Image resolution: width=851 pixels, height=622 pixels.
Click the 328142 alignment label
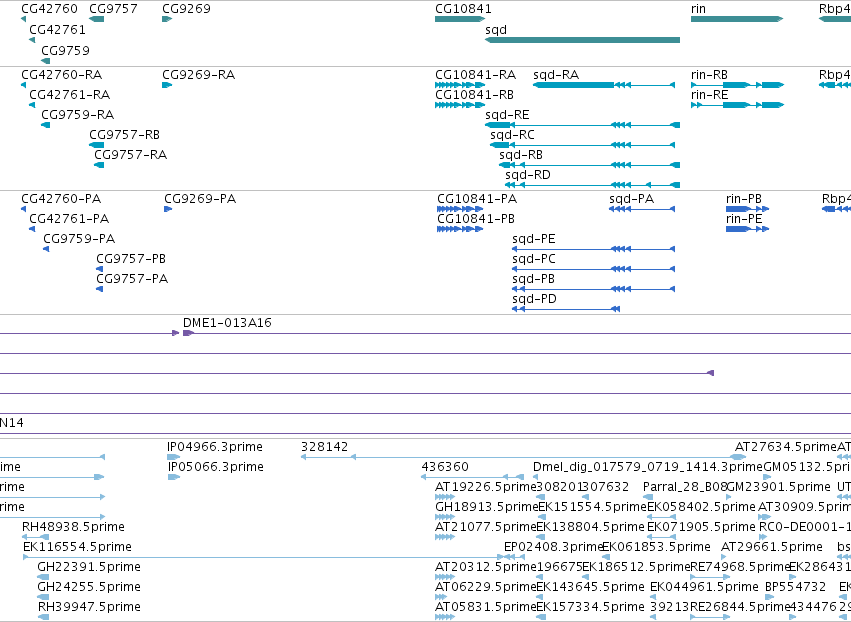pos(325,447)
